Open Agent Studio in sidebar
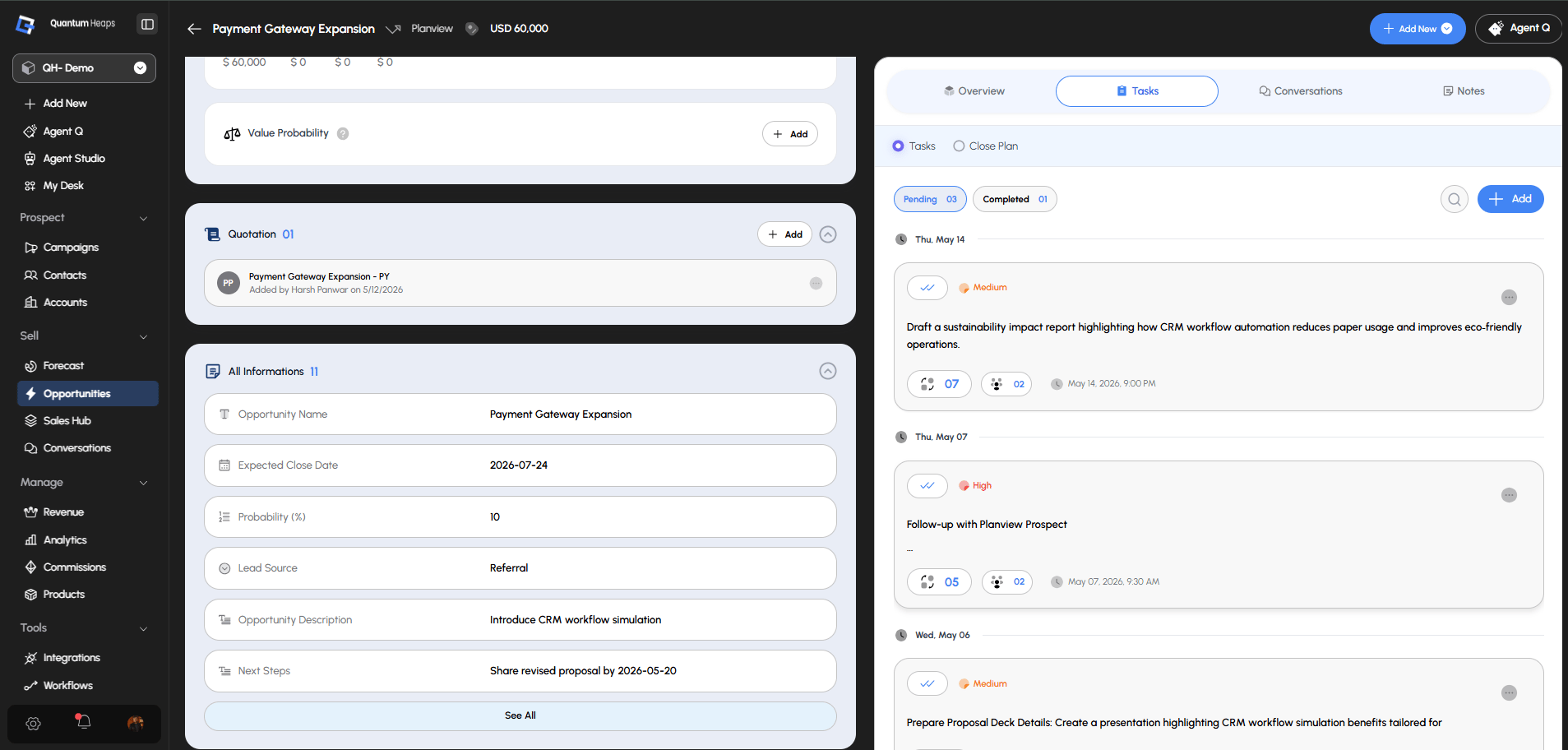Screen dimensions: 1568x750 [x=73, y=158]
